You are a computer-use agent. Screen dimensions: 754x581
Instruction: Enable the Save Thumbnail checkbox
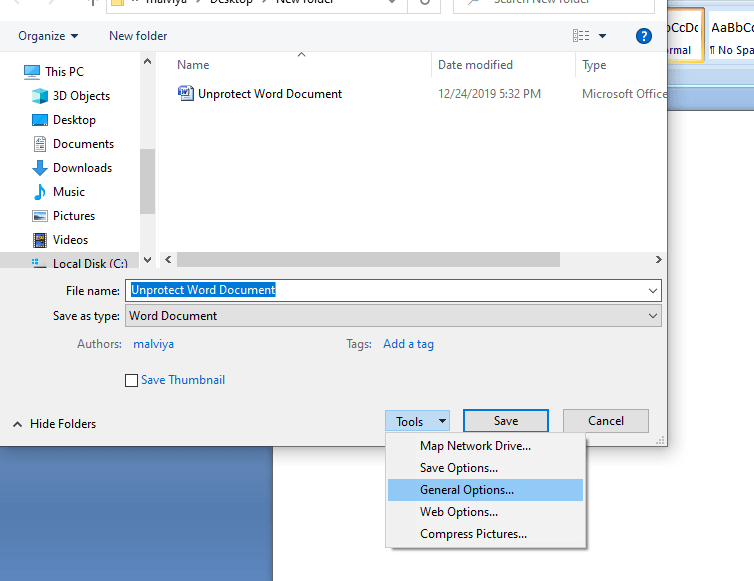(131, 380)
